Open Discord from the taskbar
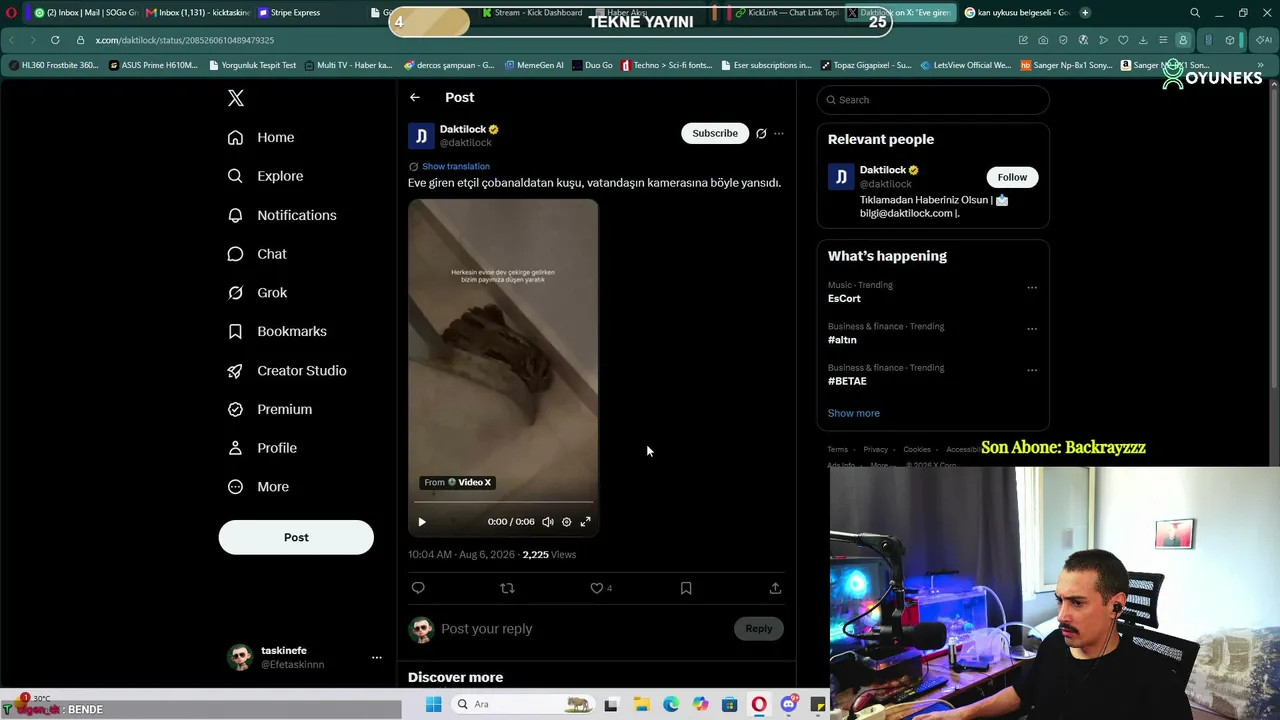The height and width of the screenshot is (720, 1280). click(x=789, y=704)
